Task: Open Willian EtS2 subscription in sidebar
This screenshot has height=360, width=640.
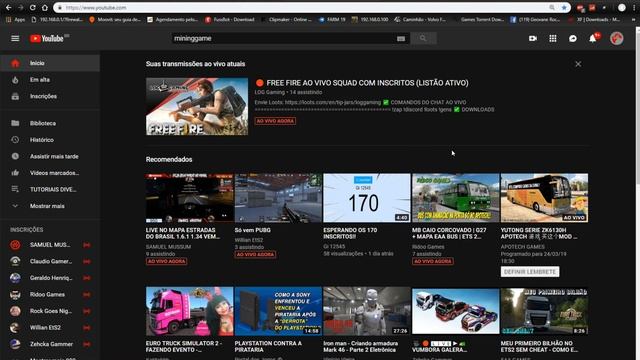Action: (x=50, y=327)
